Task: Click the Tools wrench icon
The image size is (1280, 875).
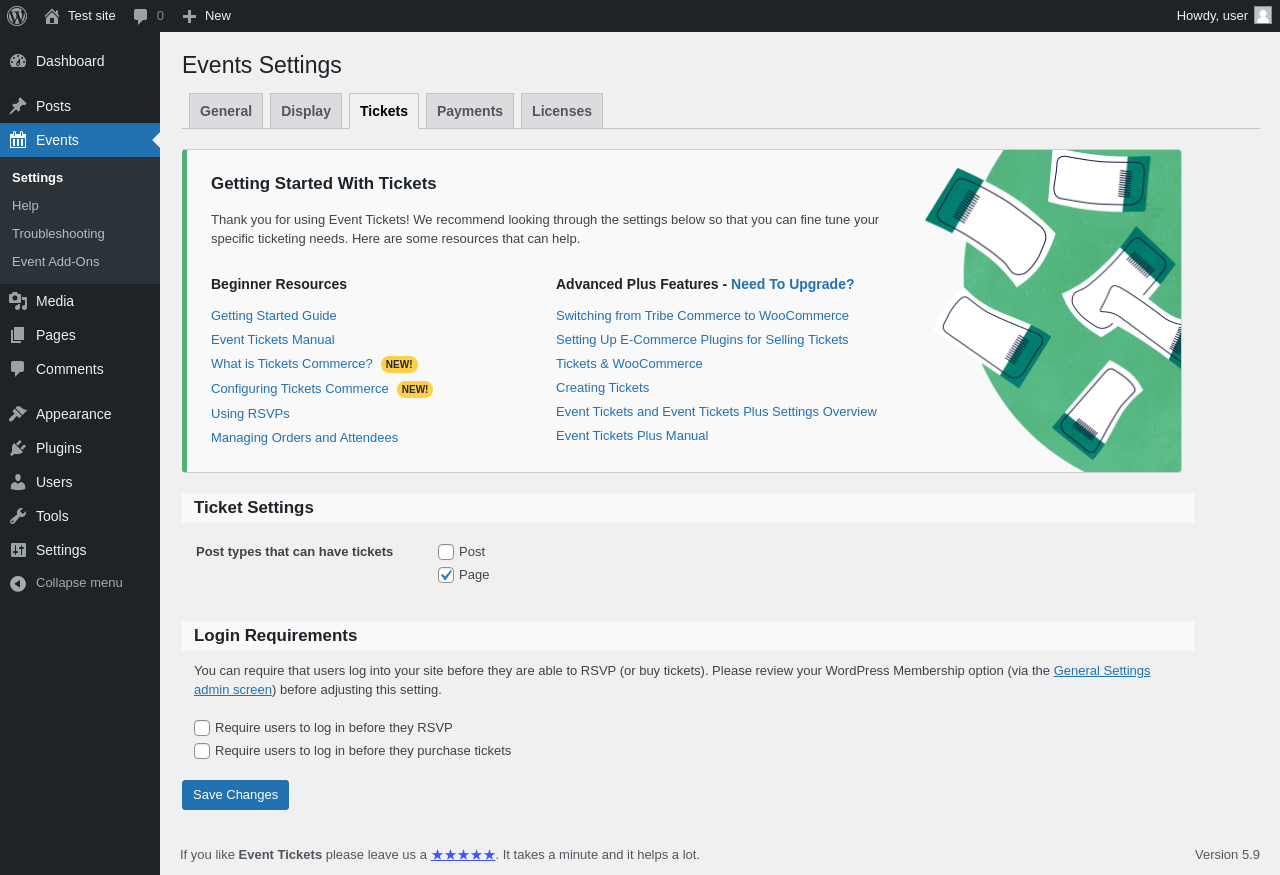Action: click(x=18, y=516)
